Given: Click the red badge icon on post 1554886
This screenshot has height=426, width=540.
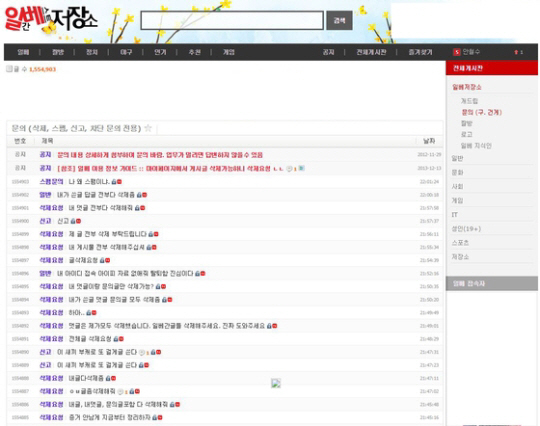Looking at the screenshot, I should click(178, 404).
